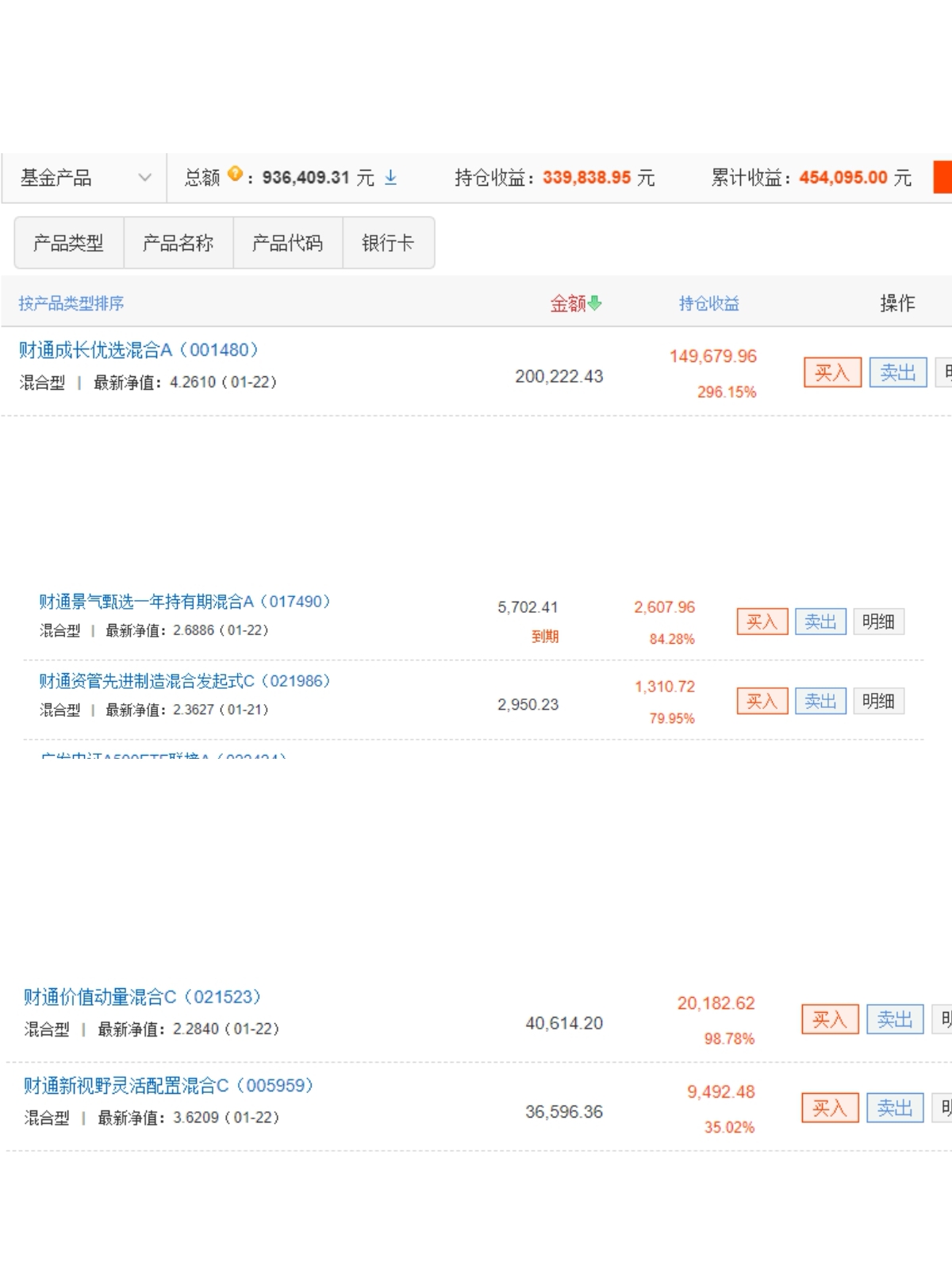Click amount 36,596.36
The width and height of the screenshot is (952, 1270).
(564, 1112)
